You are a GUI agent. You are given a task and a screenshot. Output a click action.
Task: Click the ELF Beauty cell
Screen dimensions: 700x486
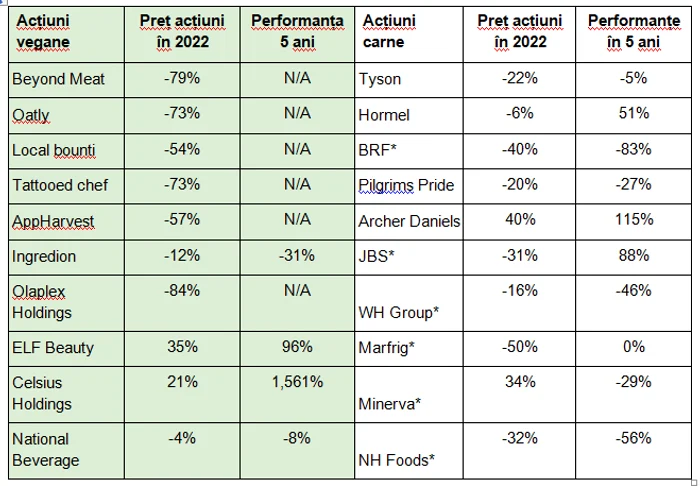(x=66, y=349)
